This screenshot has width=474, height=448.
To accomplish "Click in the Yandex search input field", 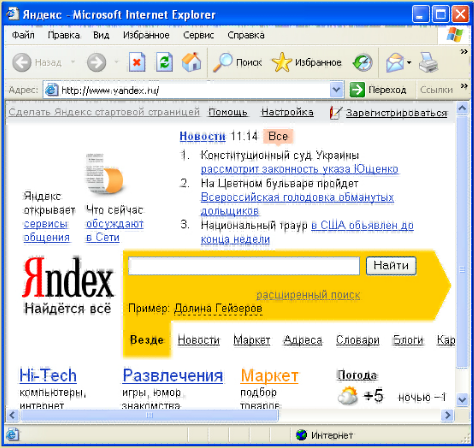I will point(244,266).
